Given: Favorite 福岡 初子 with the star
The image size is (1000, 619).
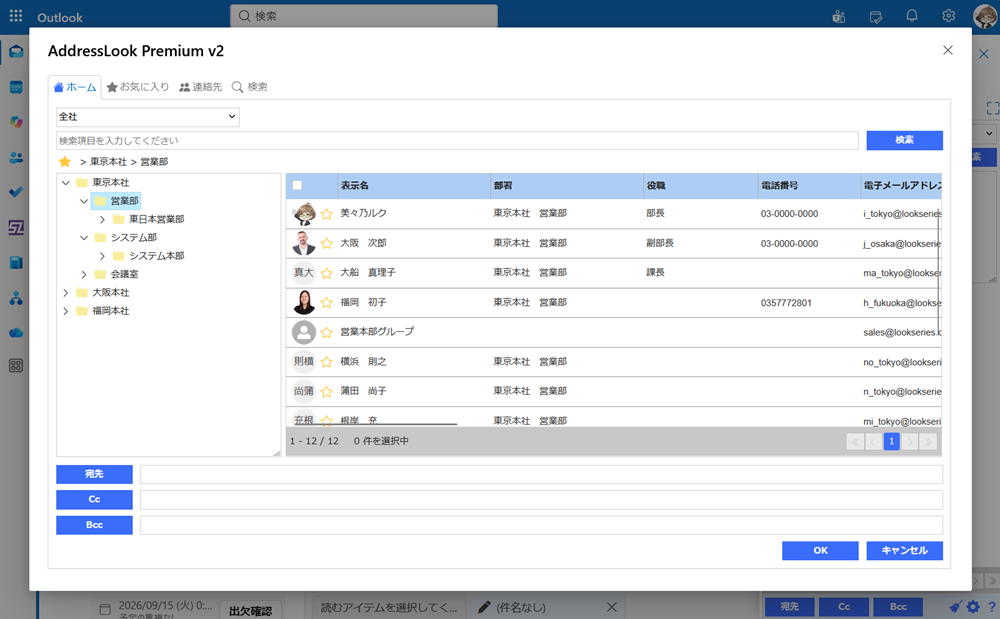Looking at the screenshot, I should pos(327,302).
